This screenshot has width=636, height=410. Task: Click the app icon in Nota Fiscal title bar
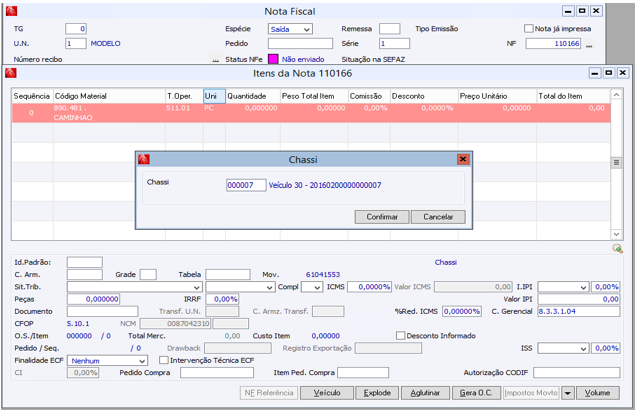pos(11,11)
